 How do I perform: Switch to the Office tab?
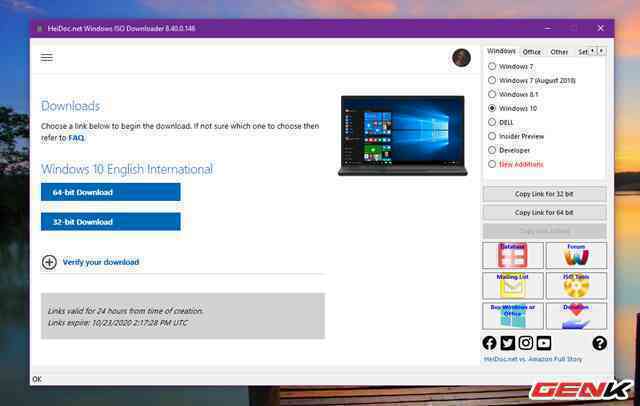tap(532, 52)
